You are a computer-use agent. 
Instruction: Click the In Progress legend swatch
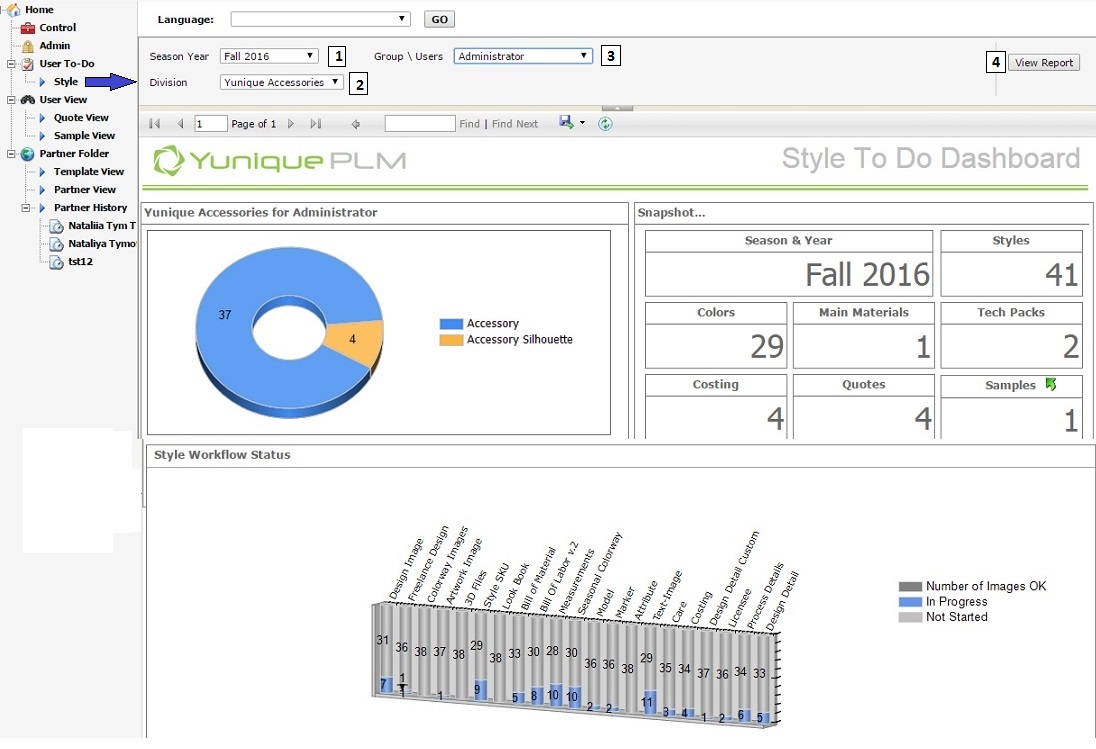[x=910, y=602]
